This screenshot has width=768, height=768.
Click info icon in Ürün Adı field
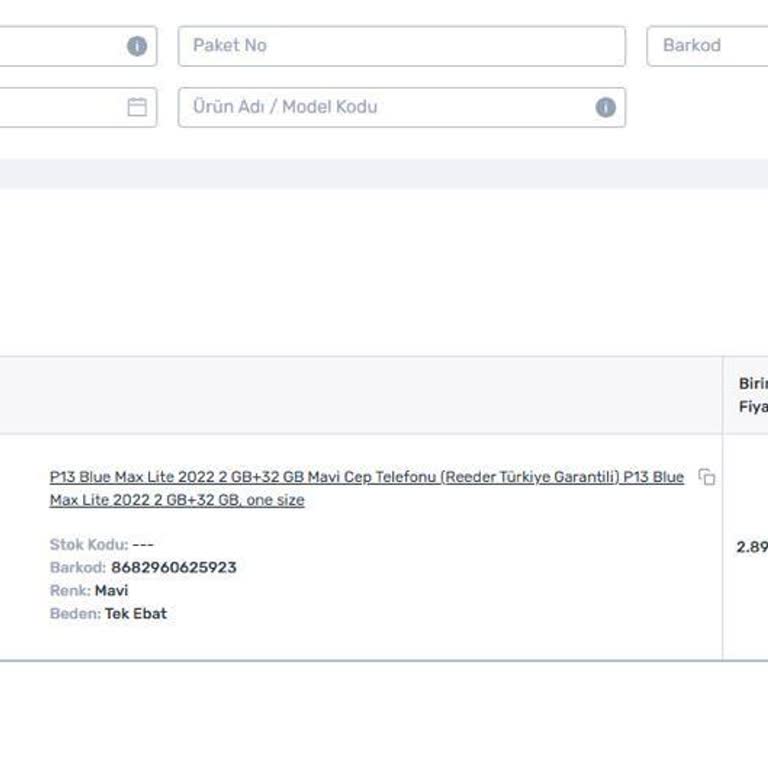(x=605, y=107)
